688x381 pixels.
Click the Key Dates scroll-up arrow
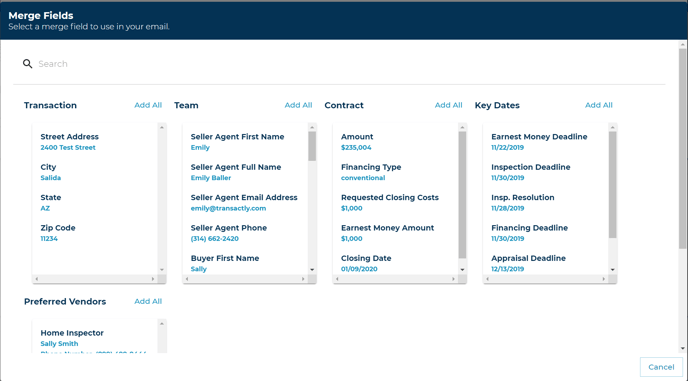(x=613, y=127)
